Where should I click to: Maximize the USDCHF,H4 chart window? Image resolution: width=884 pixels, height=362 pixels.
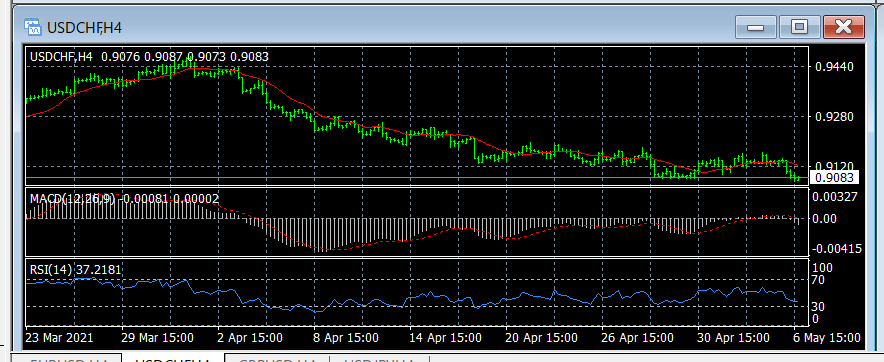click(x=799, y=27)
